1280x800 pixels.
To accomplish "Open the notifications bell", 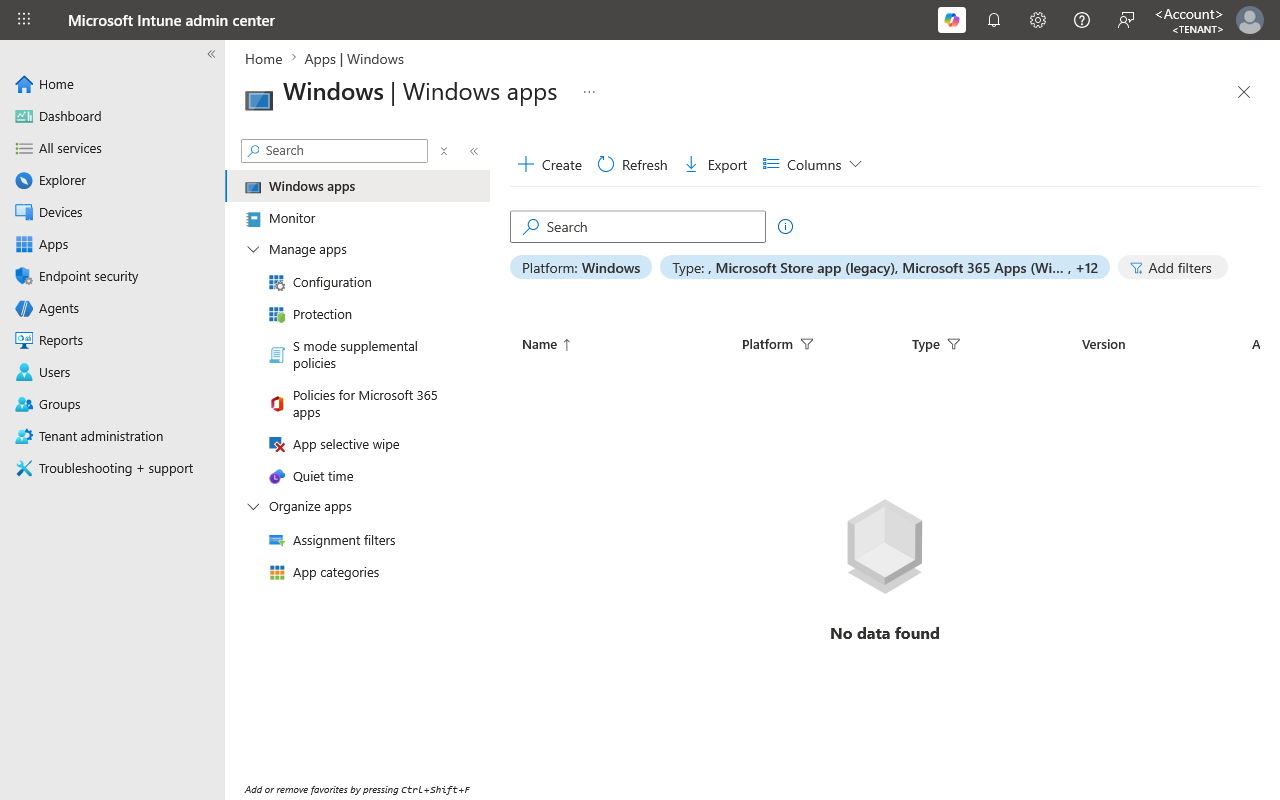I will coord(994,20).
